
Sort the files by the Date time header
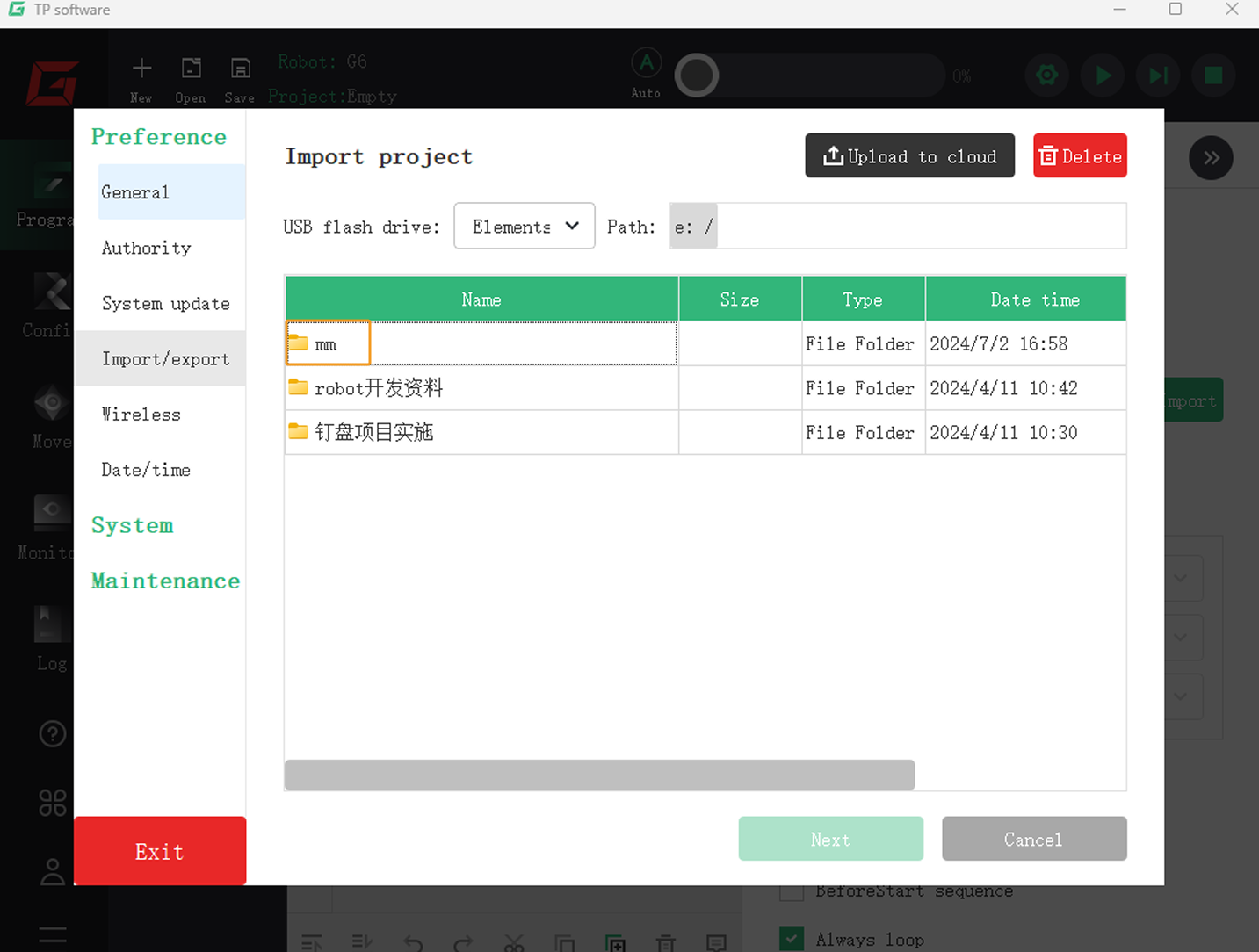coord(1025,299)
